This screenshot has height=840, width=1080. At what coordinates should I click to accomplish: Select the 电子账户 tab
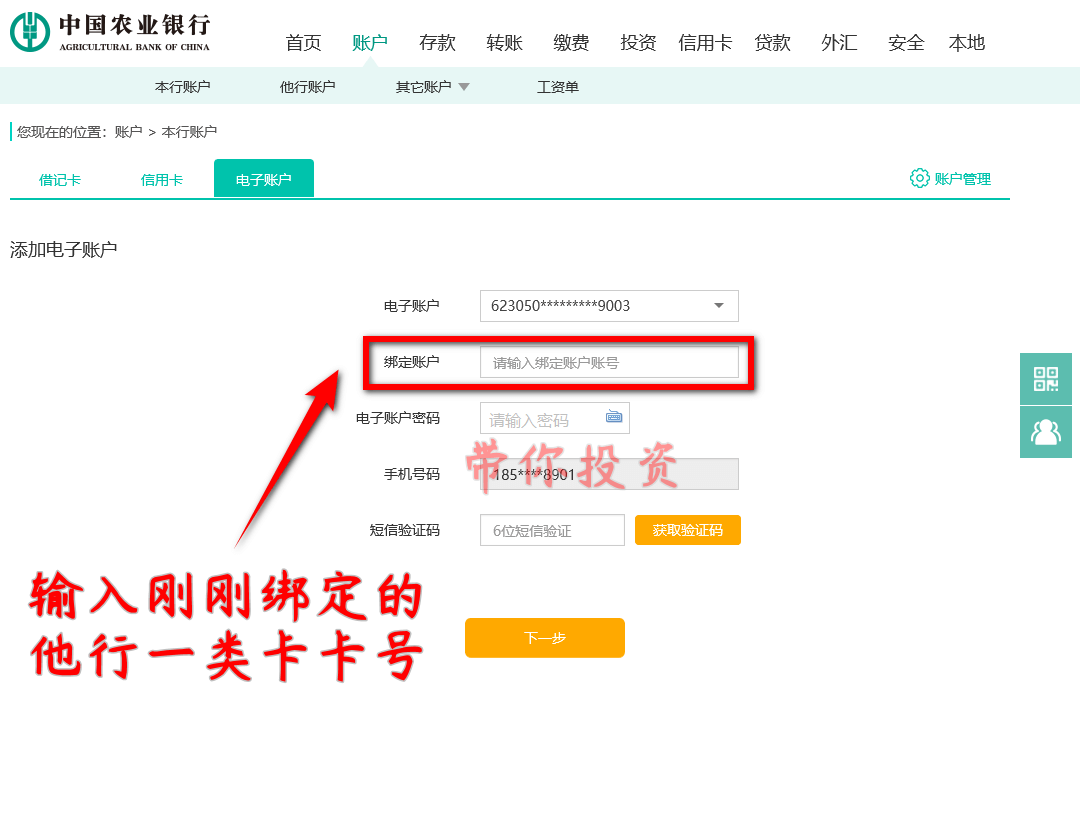(x=264, y=178)
